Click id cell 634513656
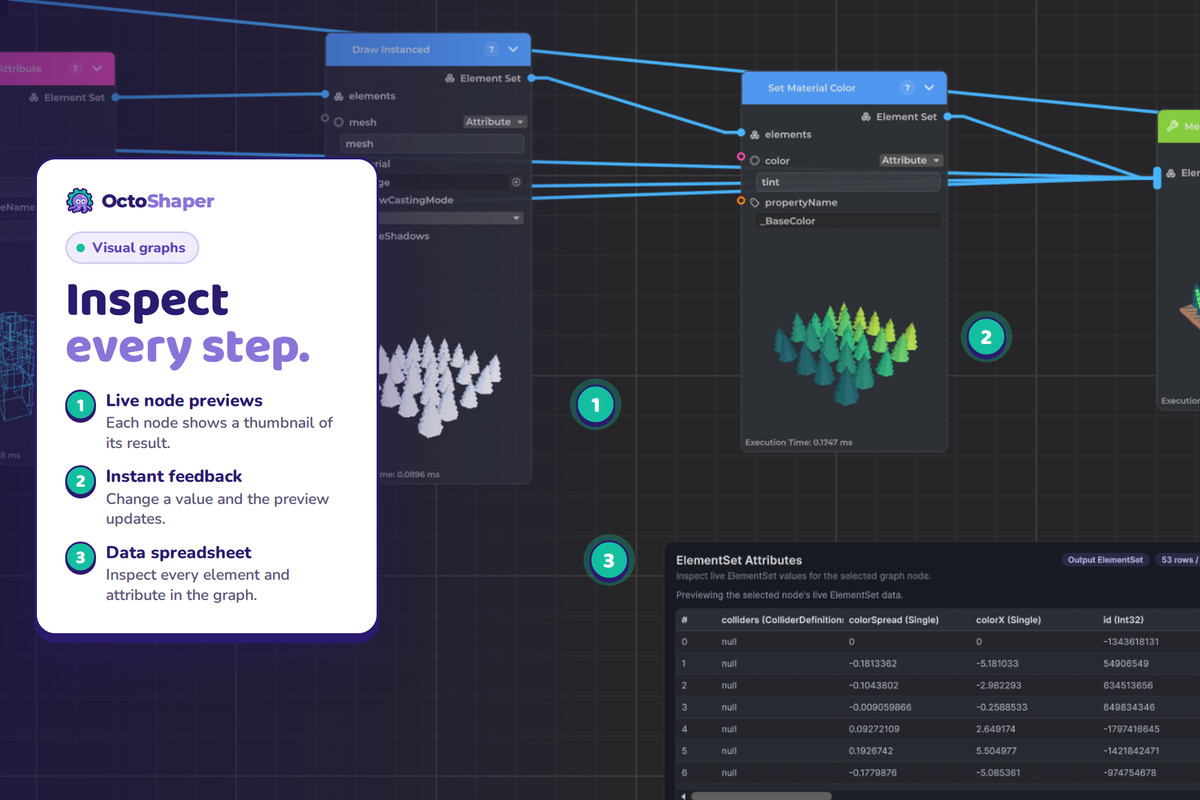This screenshot has width=1200, height=800. tap(1128, 686)
